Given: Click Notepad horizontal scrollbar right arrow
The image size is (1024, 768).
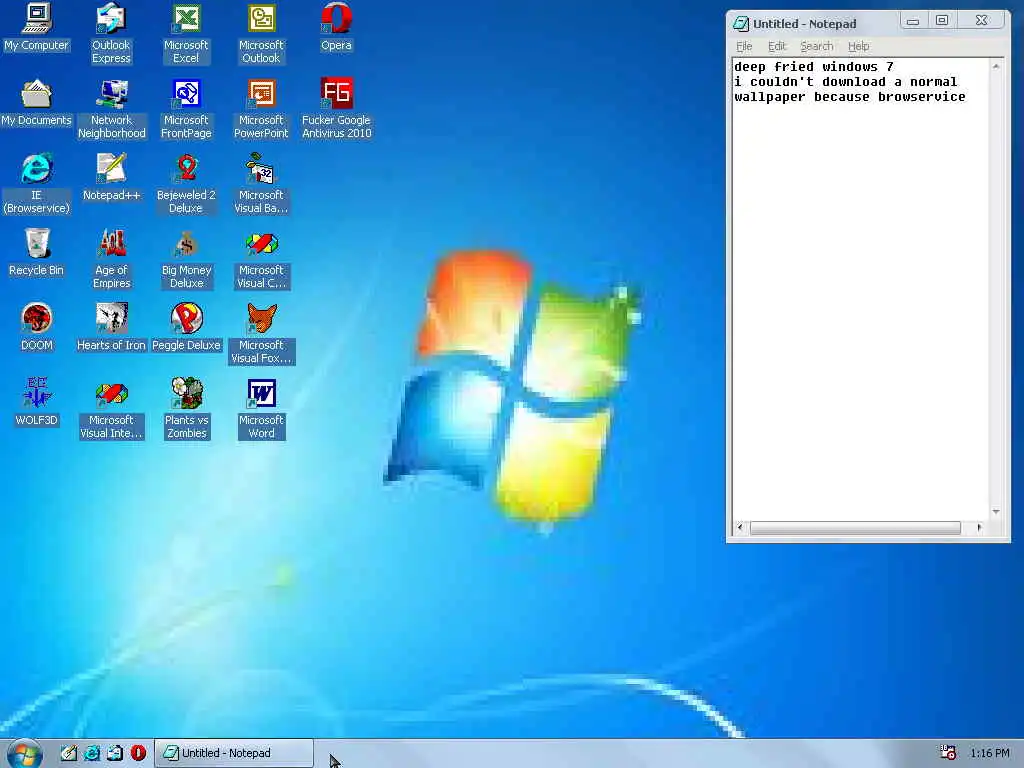Looking at the screenshot, I should 979,527.
